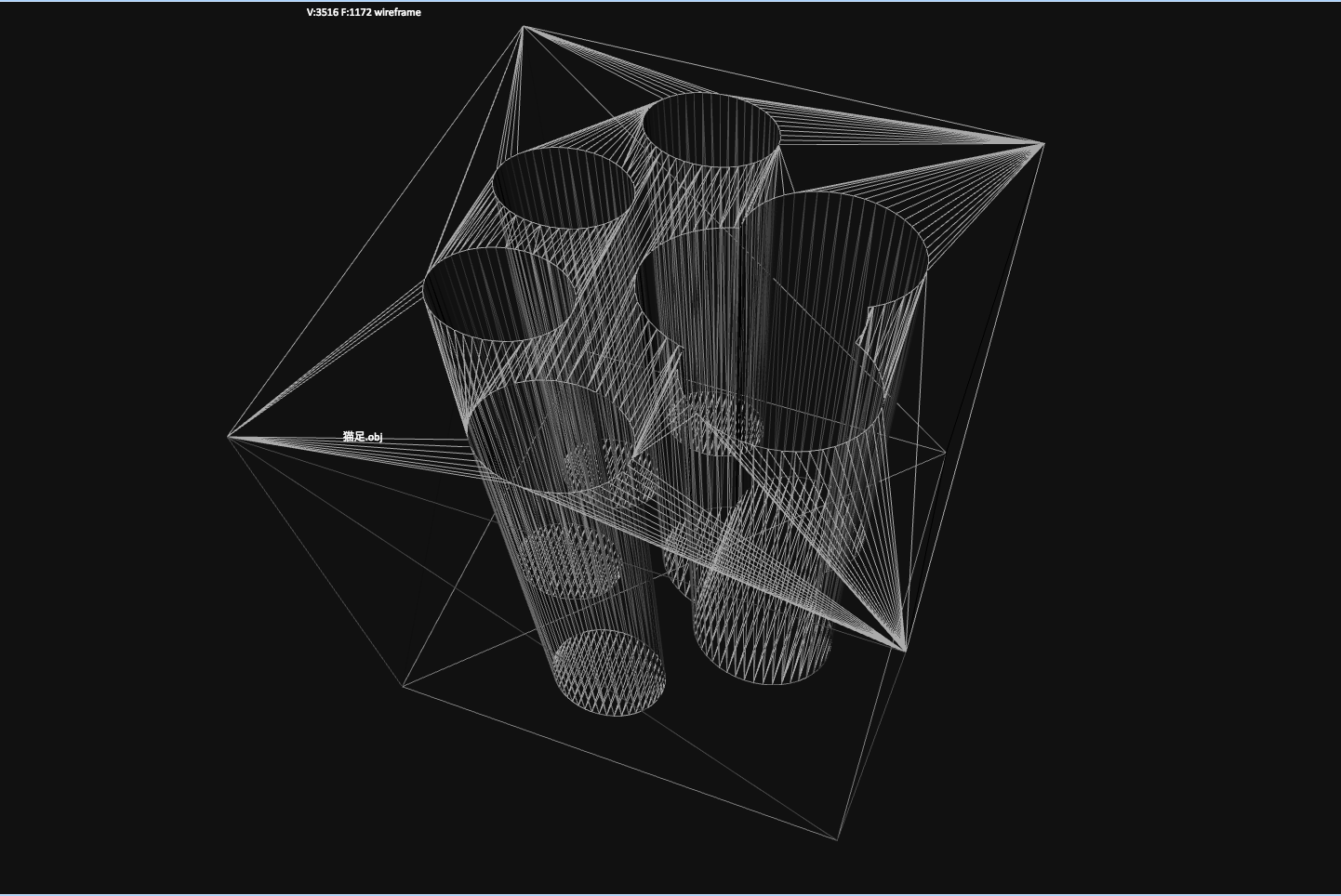Click the blue bar at the top edge
This screenshot has width=1341, height=896.
click(670, 2)
